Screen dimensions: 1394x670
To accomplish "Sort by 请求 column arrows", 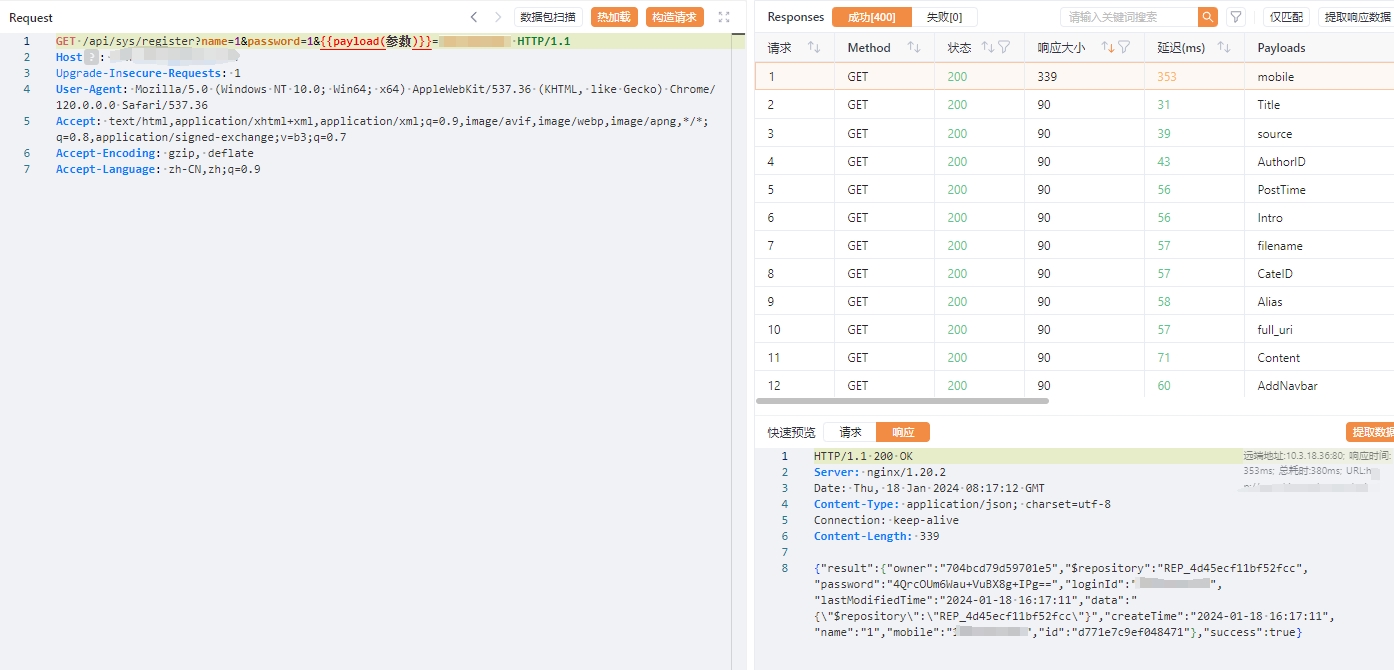I will click(814, 48).
